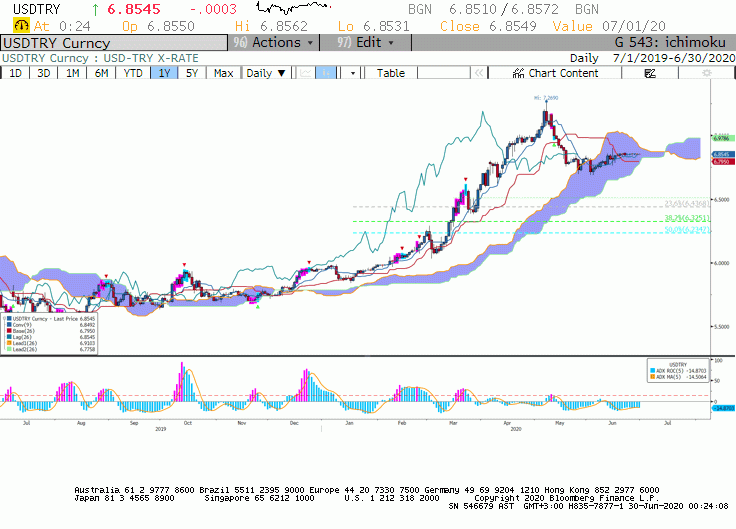Click the green up arrow price indicator
Image resolution: width=736 pixels, height=529 pixels.
pos(95,9)
